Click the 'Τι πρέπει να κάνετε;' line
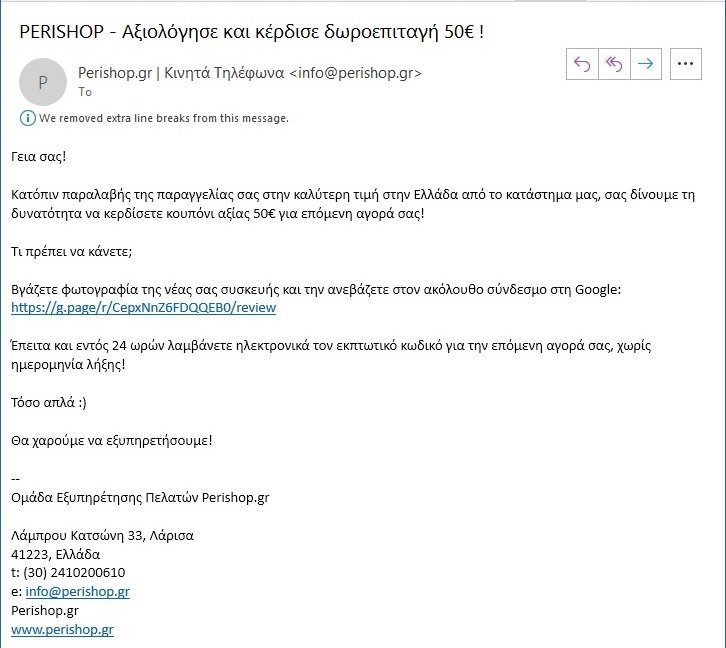The image size is (726, 648). [72, 251]
